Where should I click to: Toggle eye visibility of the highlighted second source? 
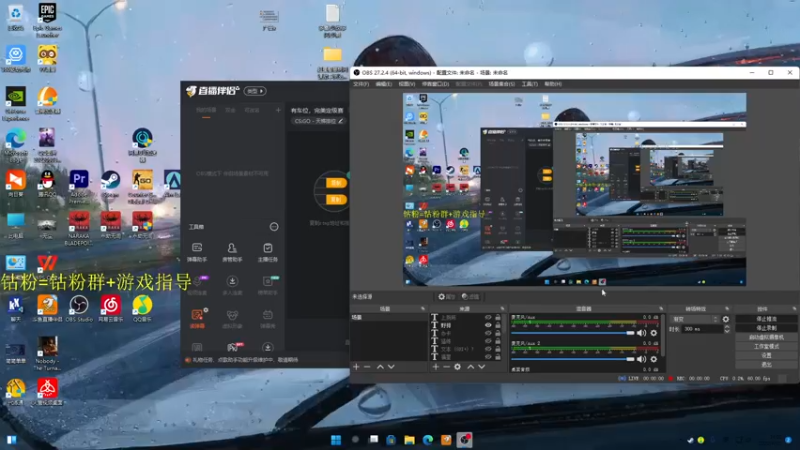point(488,325)
